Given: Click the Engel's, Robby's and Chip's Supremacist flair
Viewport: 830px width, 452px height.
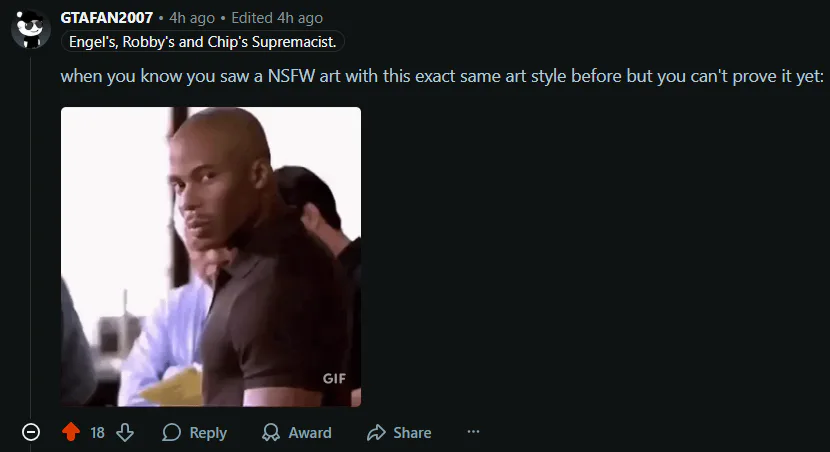Looking at the screenshot, I should tap(203, 42).
